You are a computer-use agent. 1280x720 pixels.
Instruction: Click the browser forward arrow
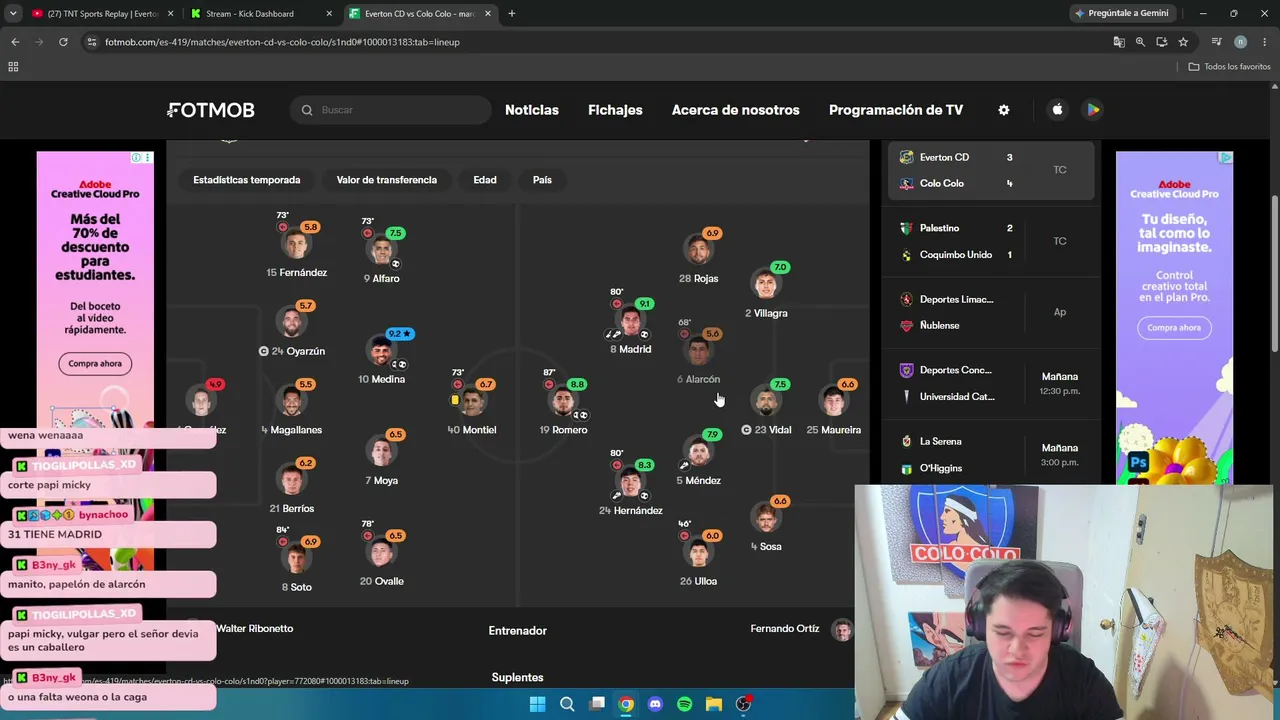point(39,42)
